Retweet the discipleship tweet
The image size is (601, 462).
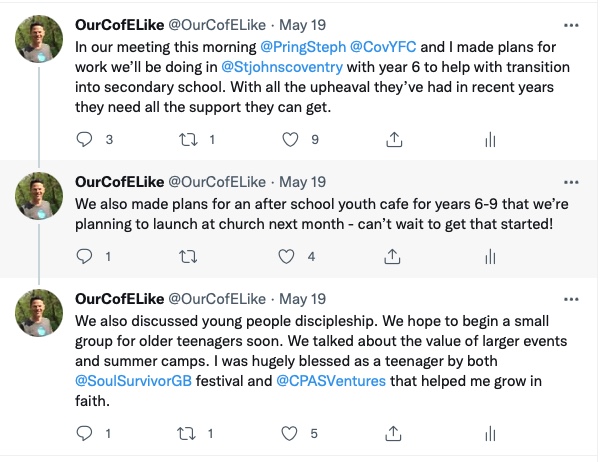(x=186, y=433)
